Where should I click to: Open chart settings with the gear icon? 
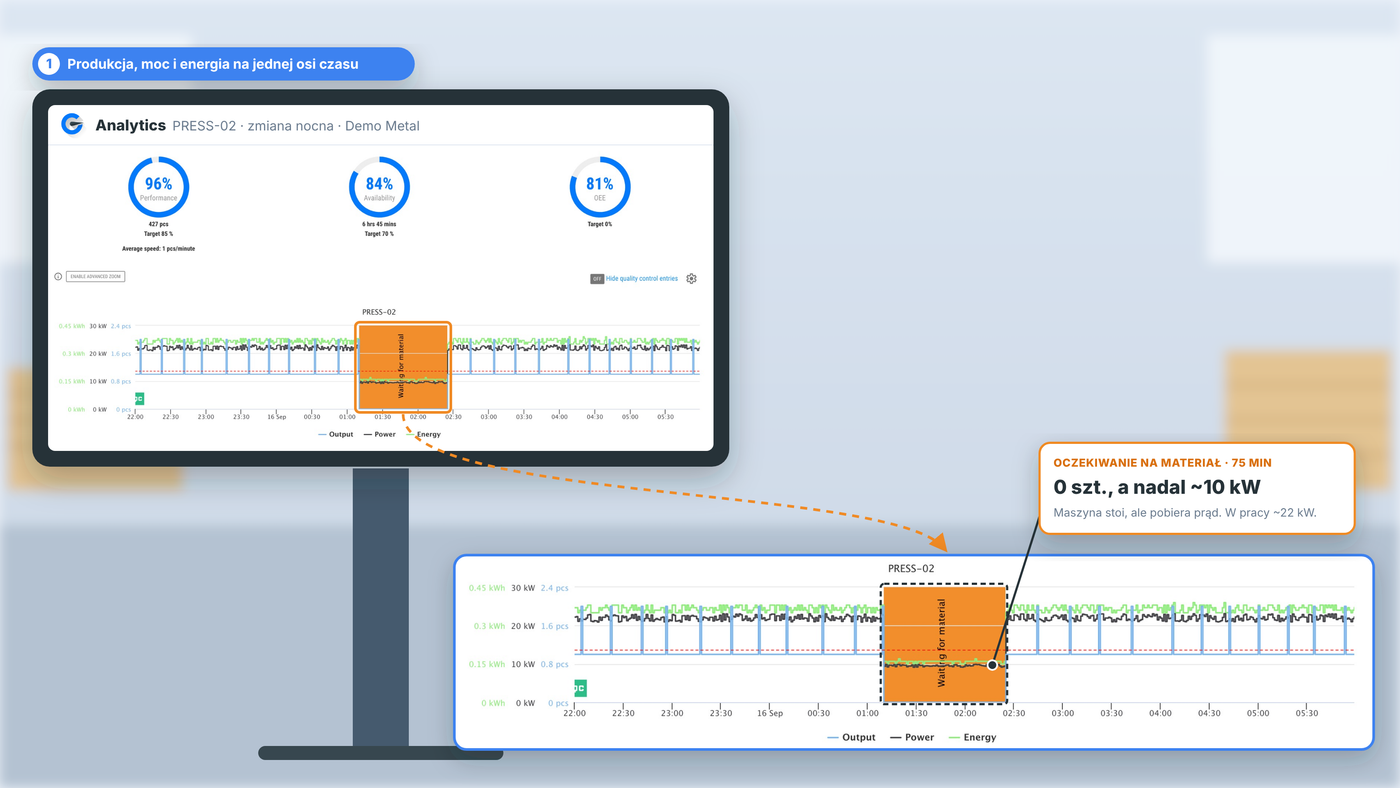click(691, 279)
